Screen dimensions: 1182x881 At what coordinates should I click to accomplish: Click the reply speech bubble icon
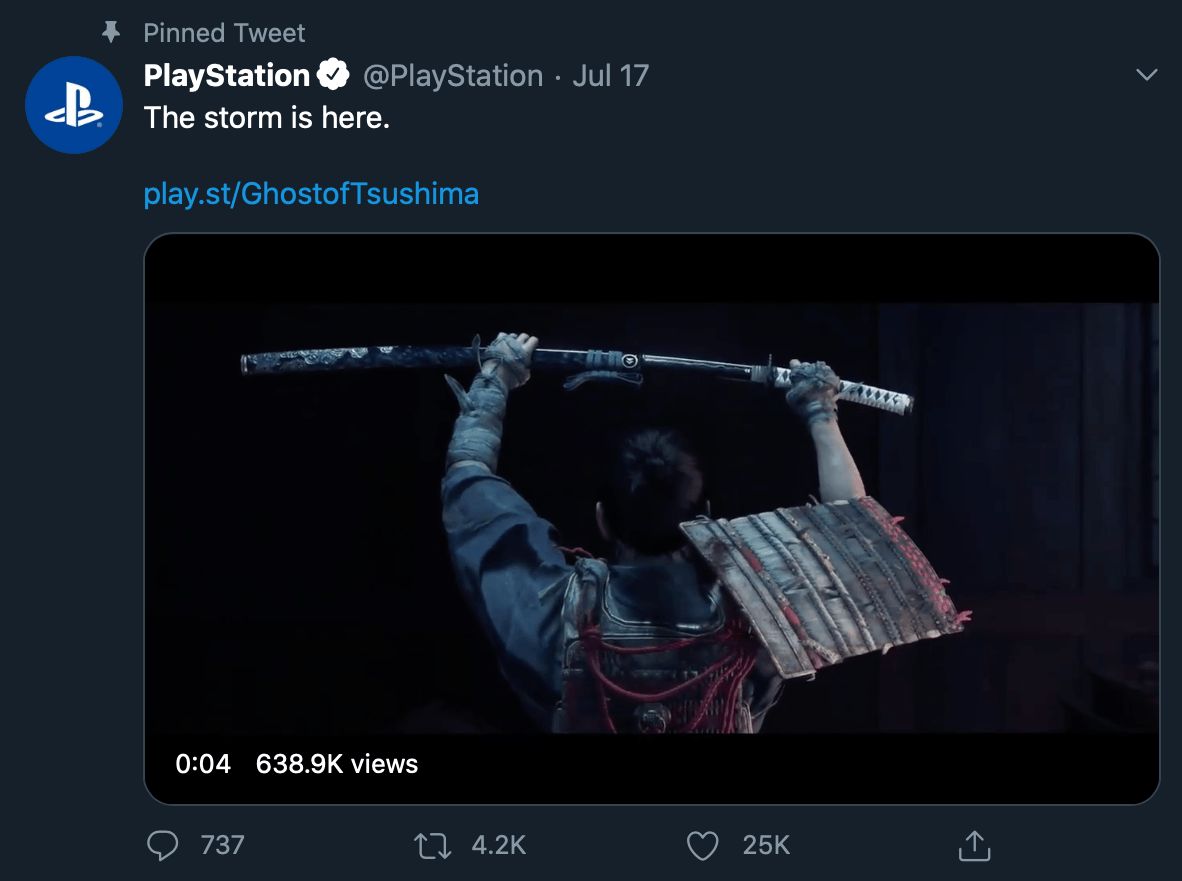click(x=162, y=846)
